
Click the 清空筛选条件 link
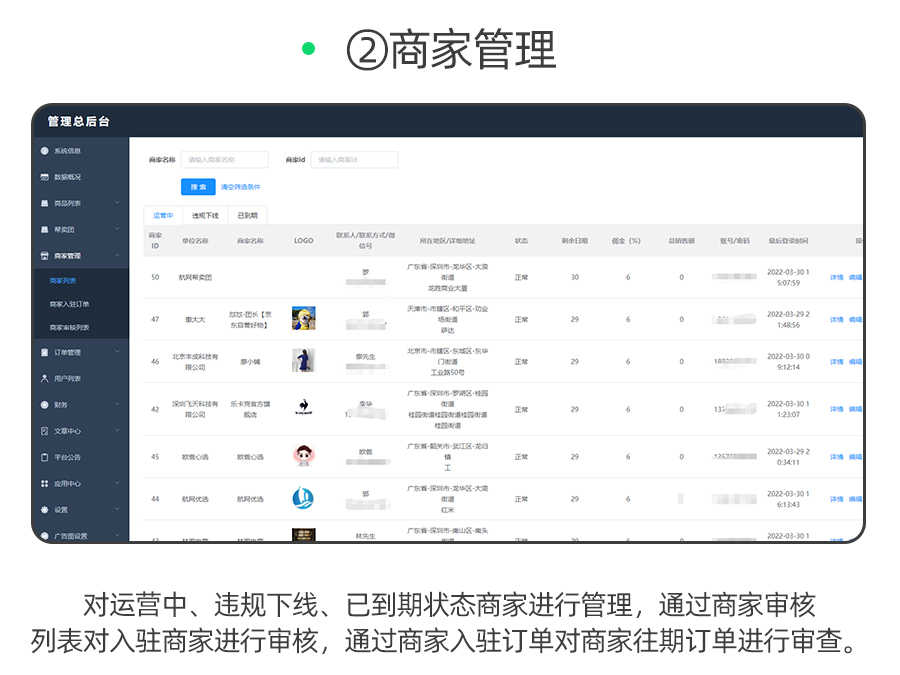pyautogui.click(x=240, y=187)
